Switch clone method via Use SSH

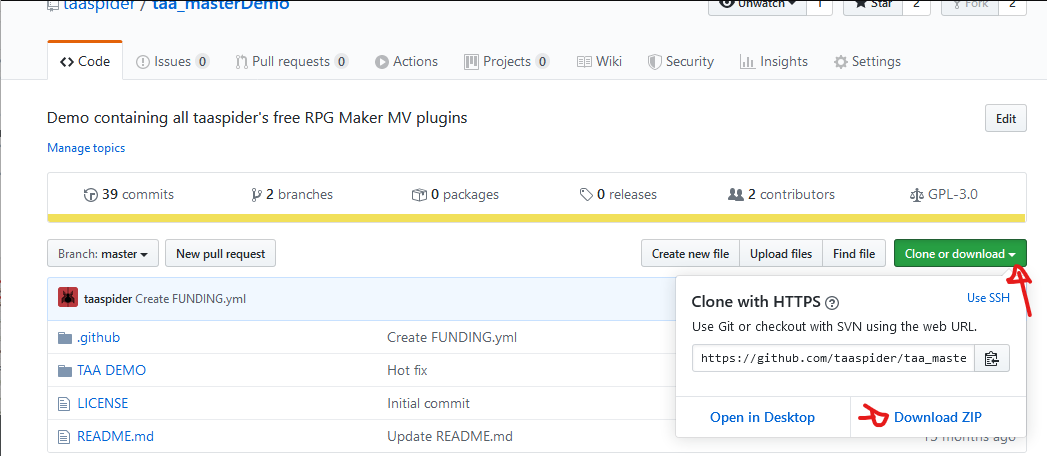(988, 298)
